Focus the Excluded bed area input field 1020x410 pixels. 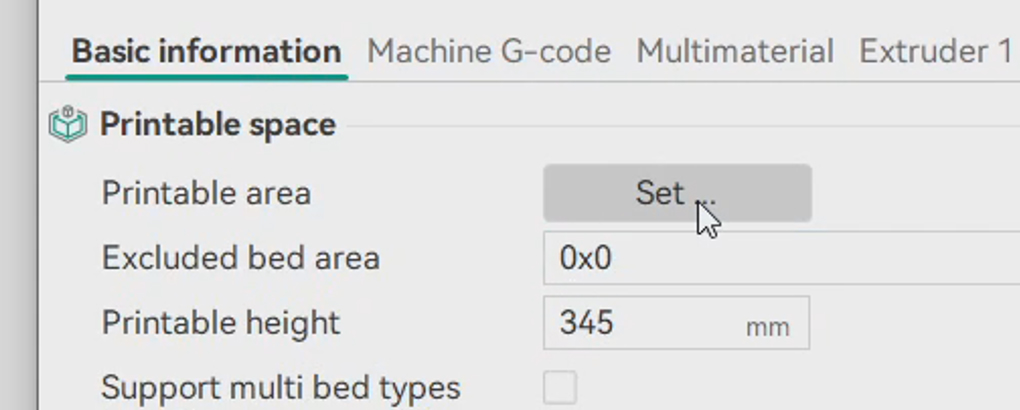[x=780, y=259]
